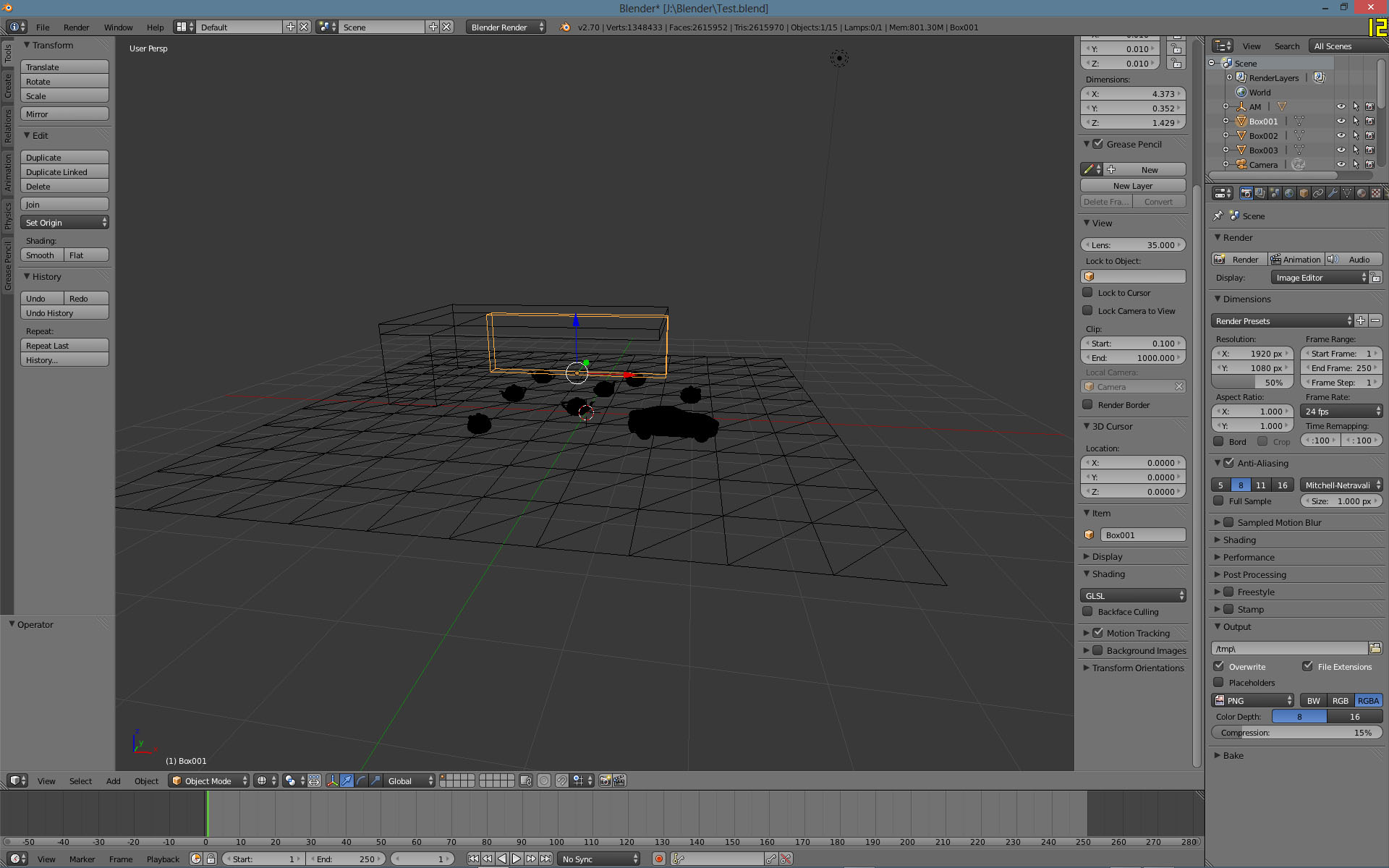Open the Object Mode dropdown
The height and width of the screenshot is (868, 1389).
point(208,780)
